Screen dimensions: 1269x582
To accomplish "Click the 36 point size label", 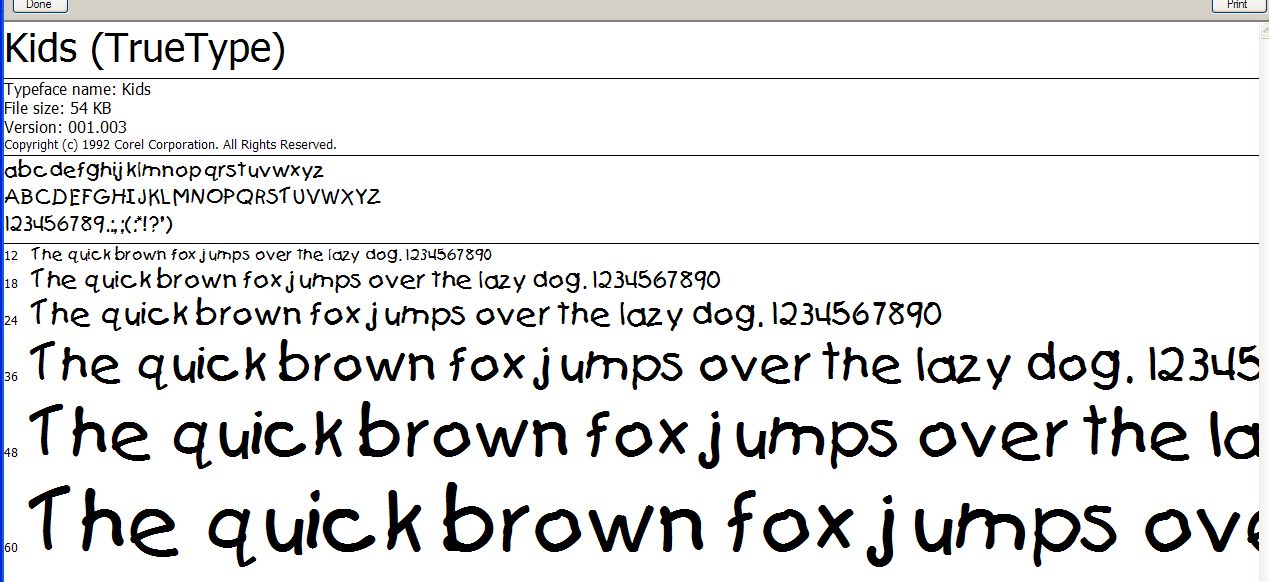I will (x=11, y=376).
